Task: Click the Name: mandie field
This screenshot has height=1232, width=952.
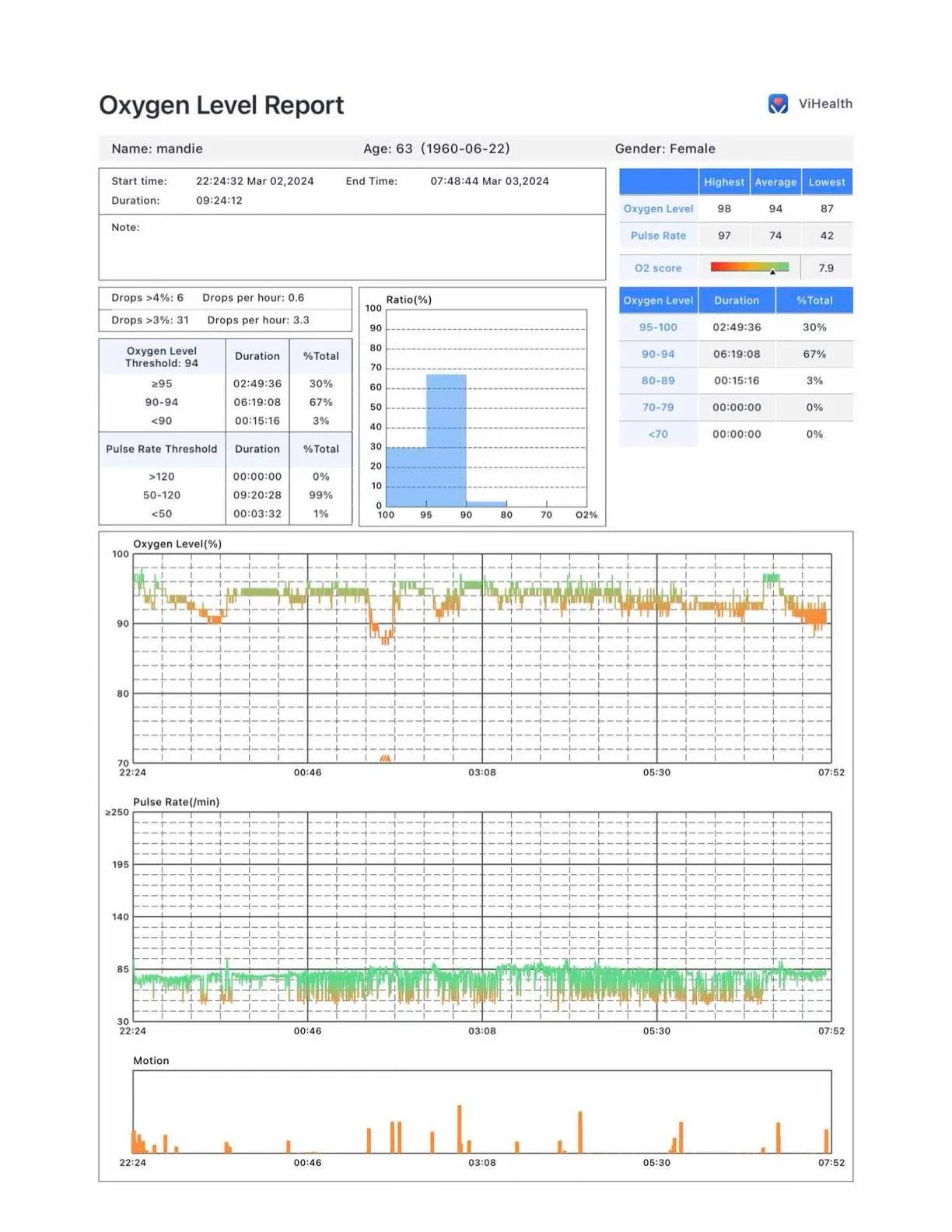Action: point(157,149)
